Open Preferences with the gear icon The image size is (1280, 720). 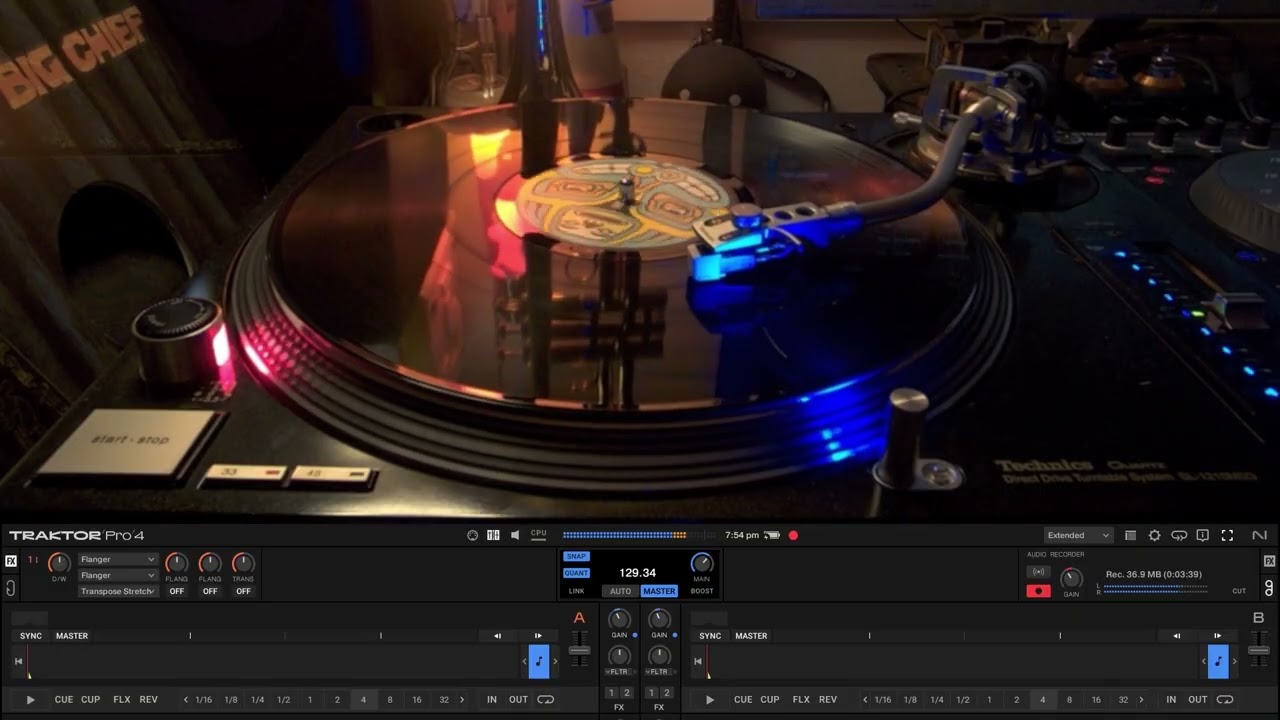(1154, 535)
